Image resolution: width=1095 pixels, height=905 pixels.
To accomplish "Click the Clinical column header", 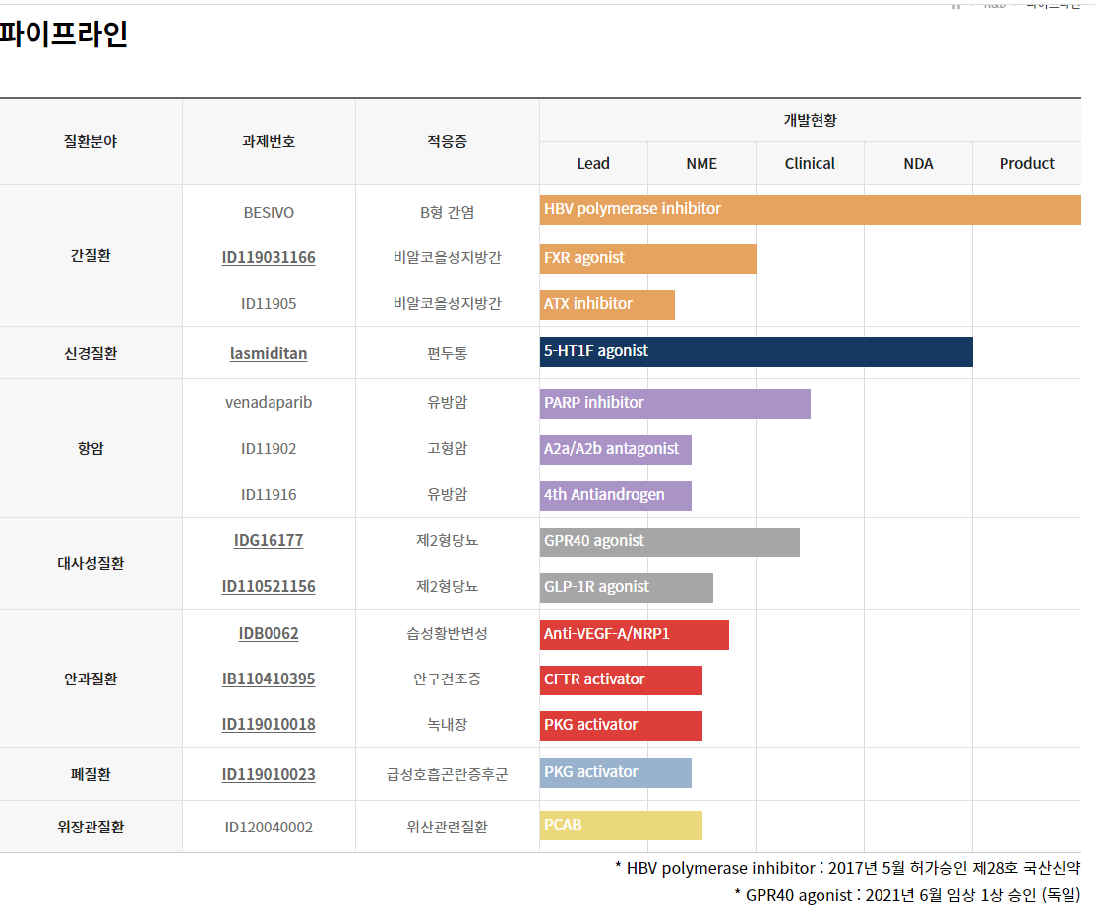I will [809, 163].
